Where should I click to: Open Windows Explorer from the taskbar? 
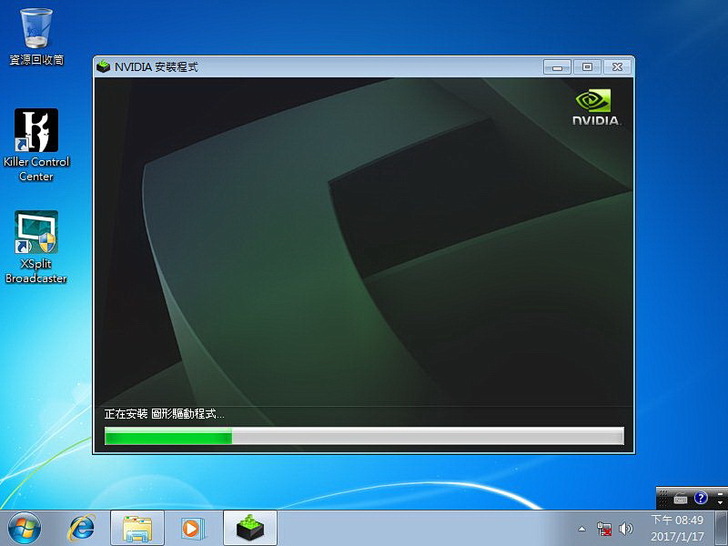click(137, 528)
